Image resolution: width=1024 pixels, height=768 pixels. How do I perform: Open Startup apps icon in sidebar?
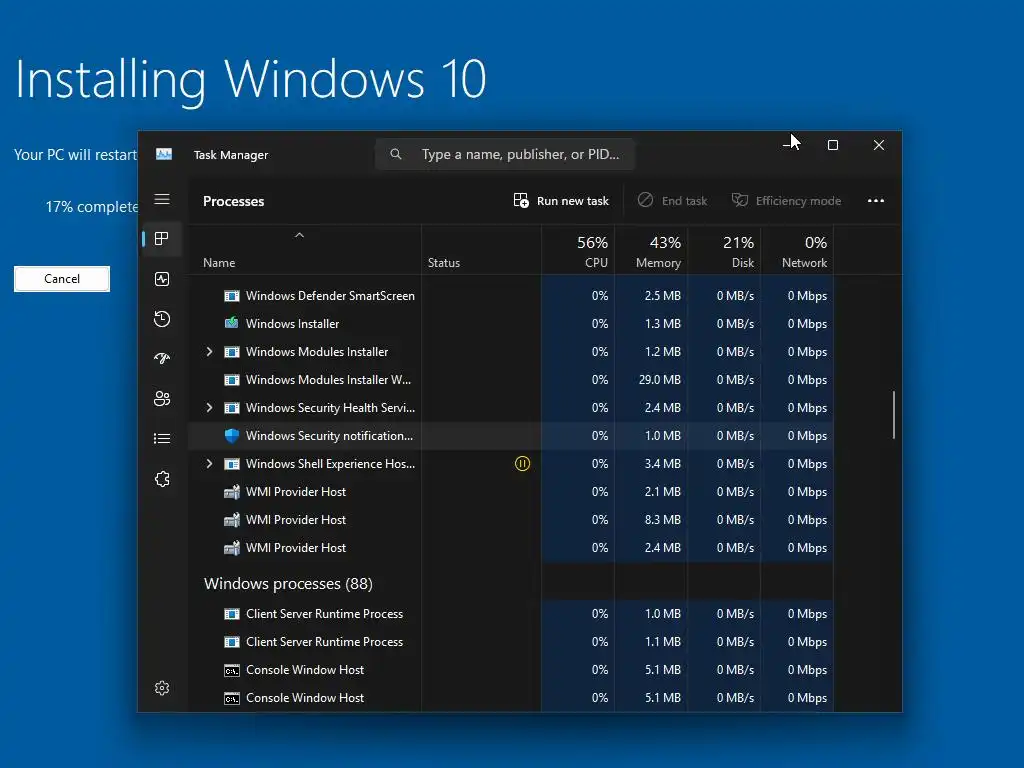tap(162, 358)
